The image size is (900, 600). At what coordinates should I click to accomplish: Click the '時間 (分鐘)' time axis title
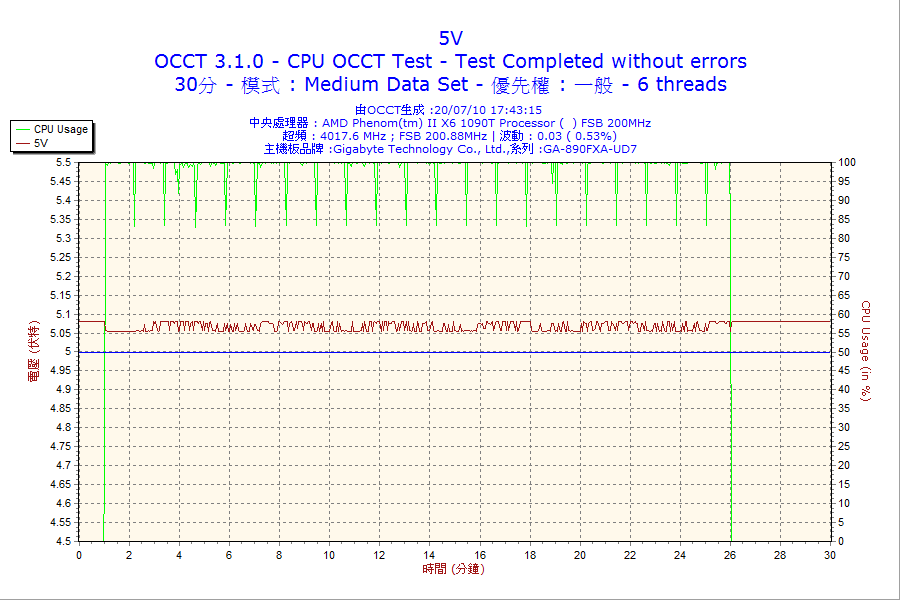(453, 569)
